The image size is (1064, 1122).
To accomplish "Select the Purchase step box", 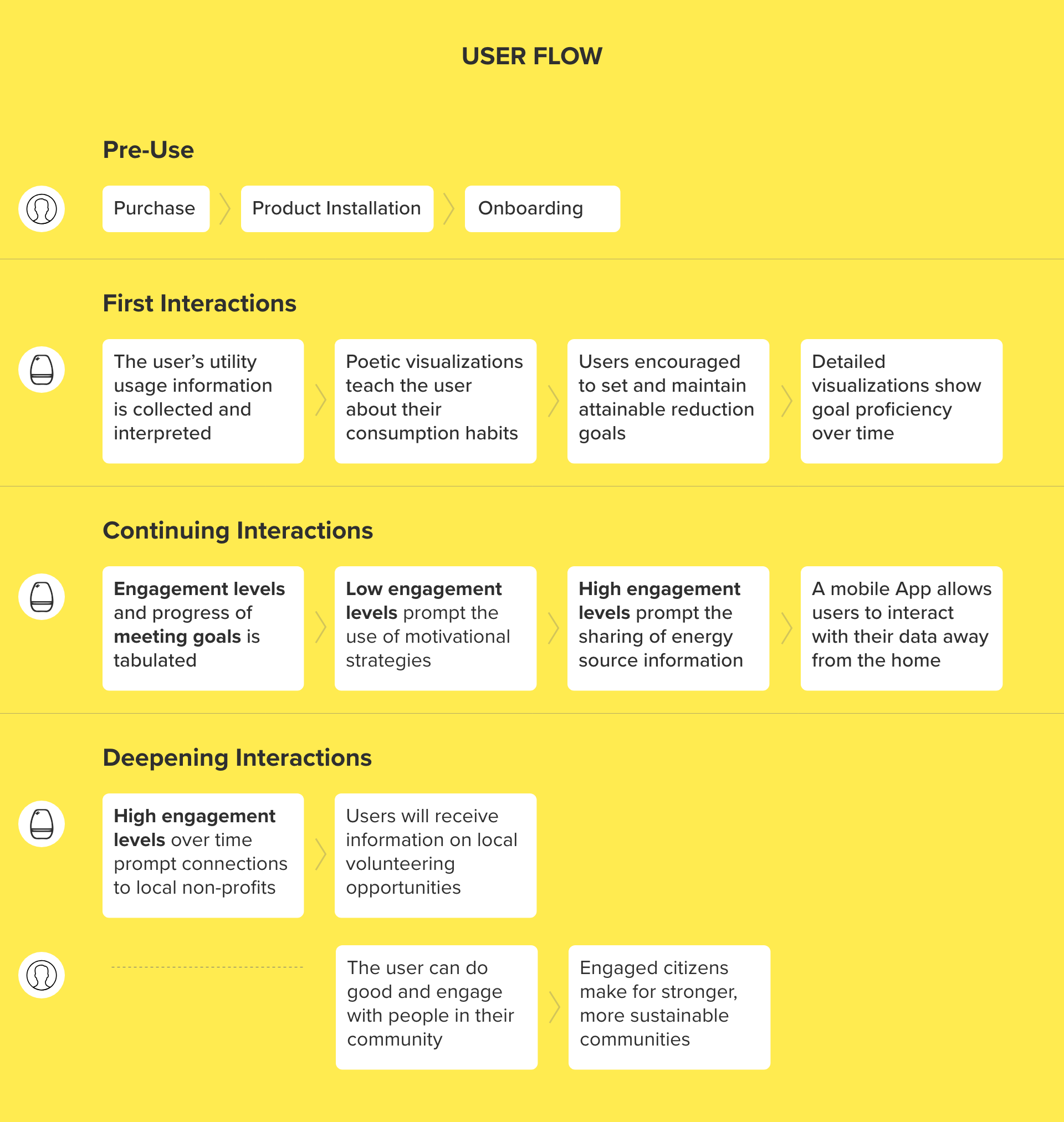I will tap(156, 209).
